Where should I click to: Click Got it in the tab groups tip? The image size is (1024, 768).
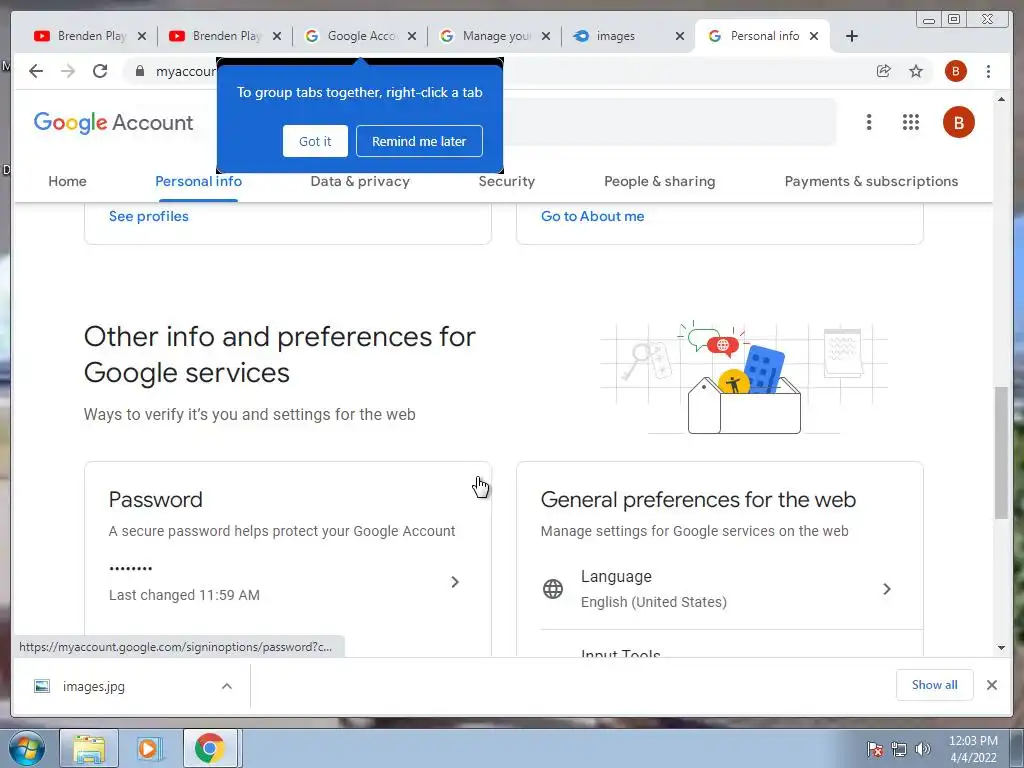[x=315, y=141]
